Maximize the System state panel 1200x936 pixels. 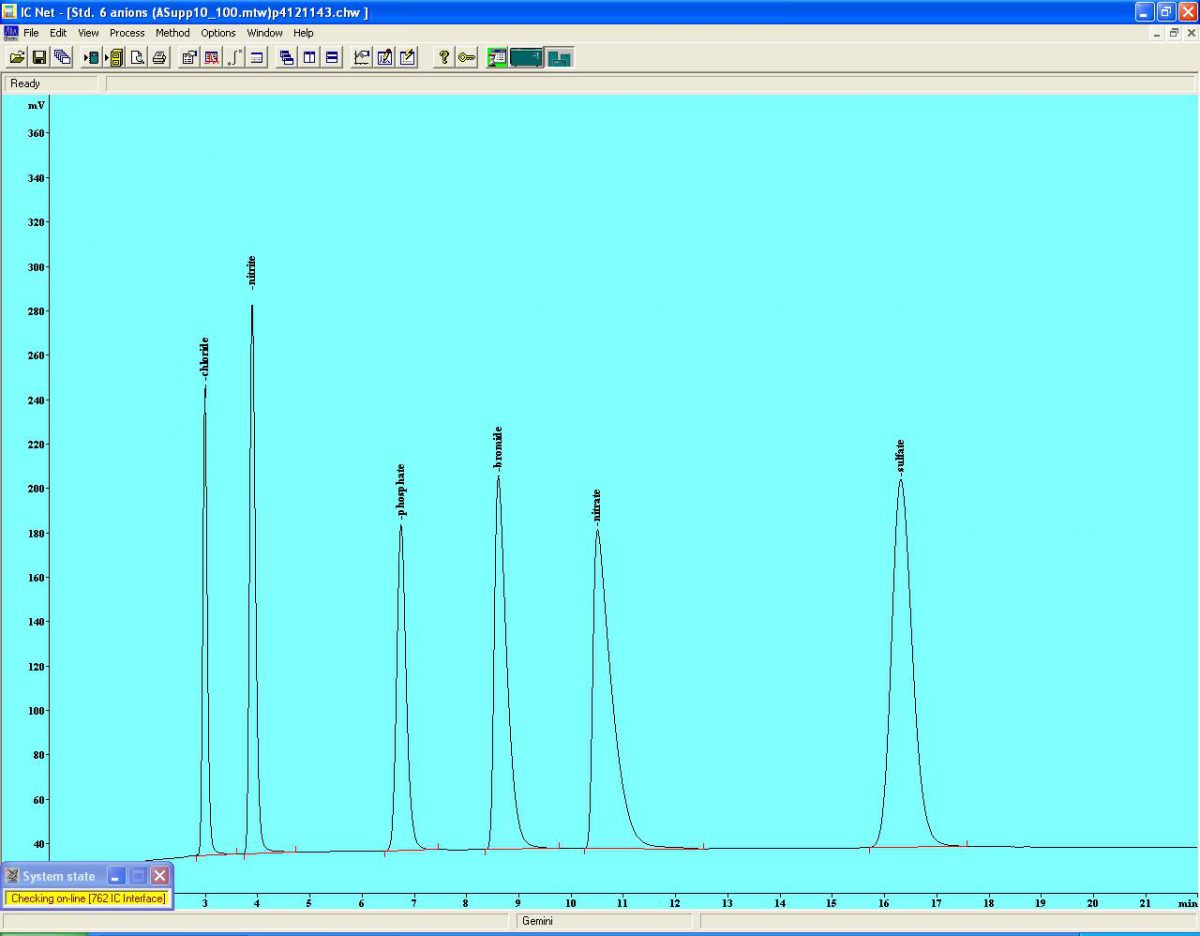[138, 876]
